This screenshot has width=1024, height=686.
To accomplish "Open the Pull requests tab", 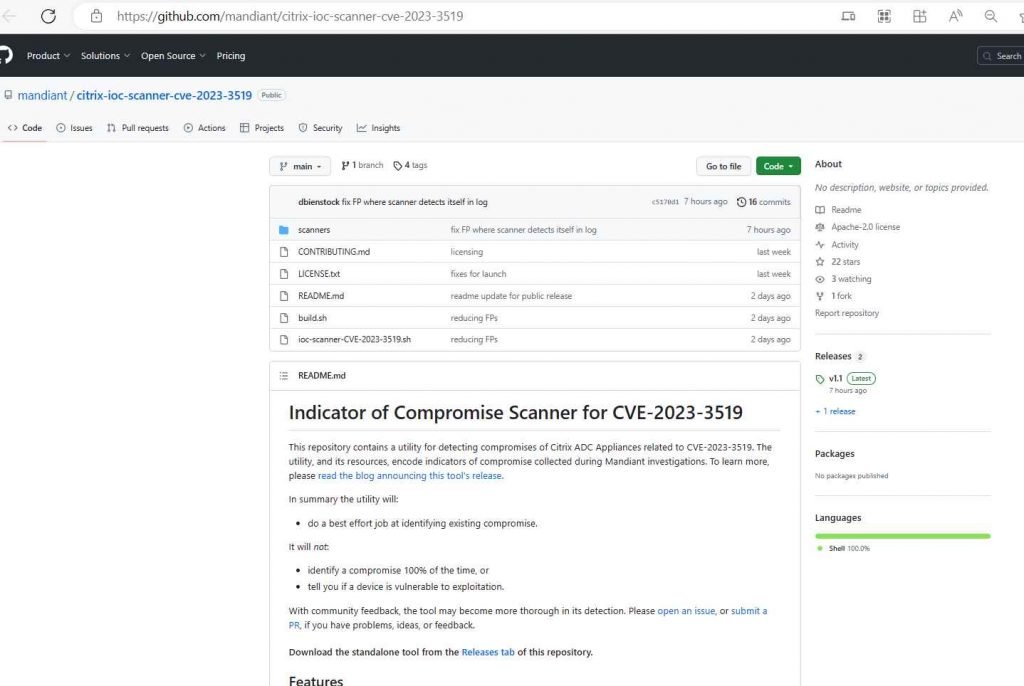I will pos(138,128).
